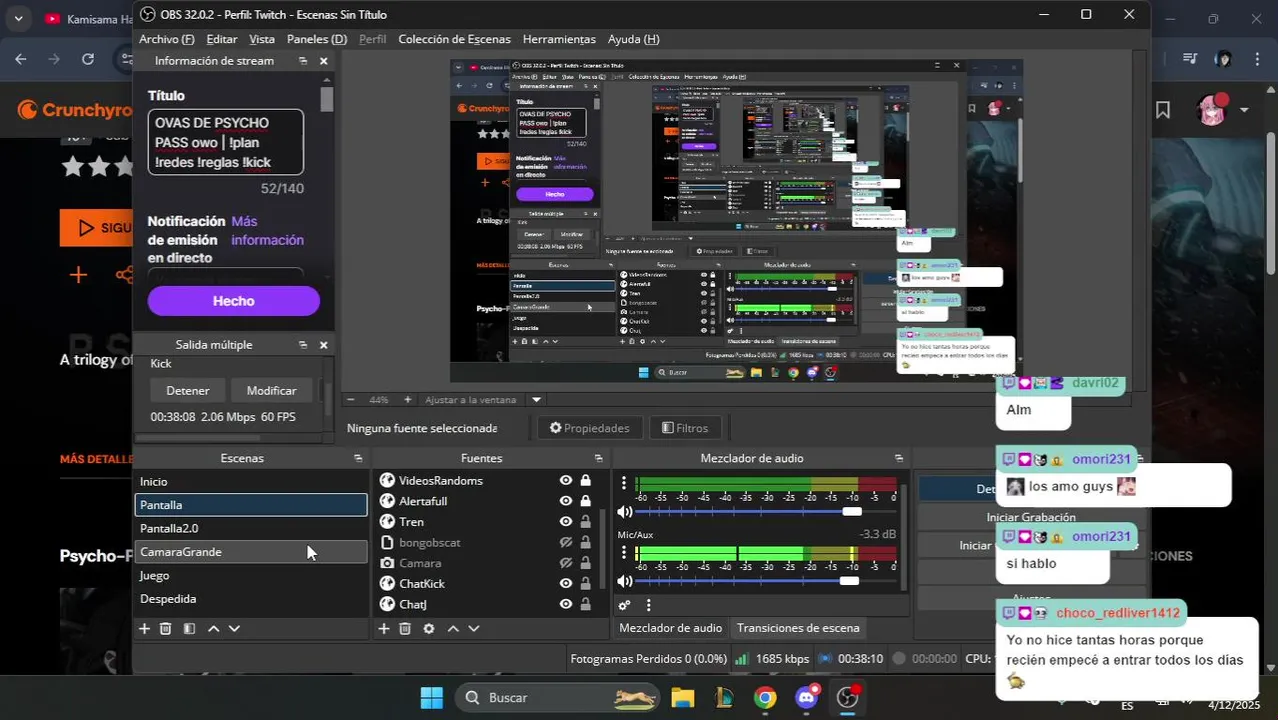Mute the Mic/Aux channel
Image resolution: width=1278 pixels, height=720 pixels.
click(x=625, y=581)
